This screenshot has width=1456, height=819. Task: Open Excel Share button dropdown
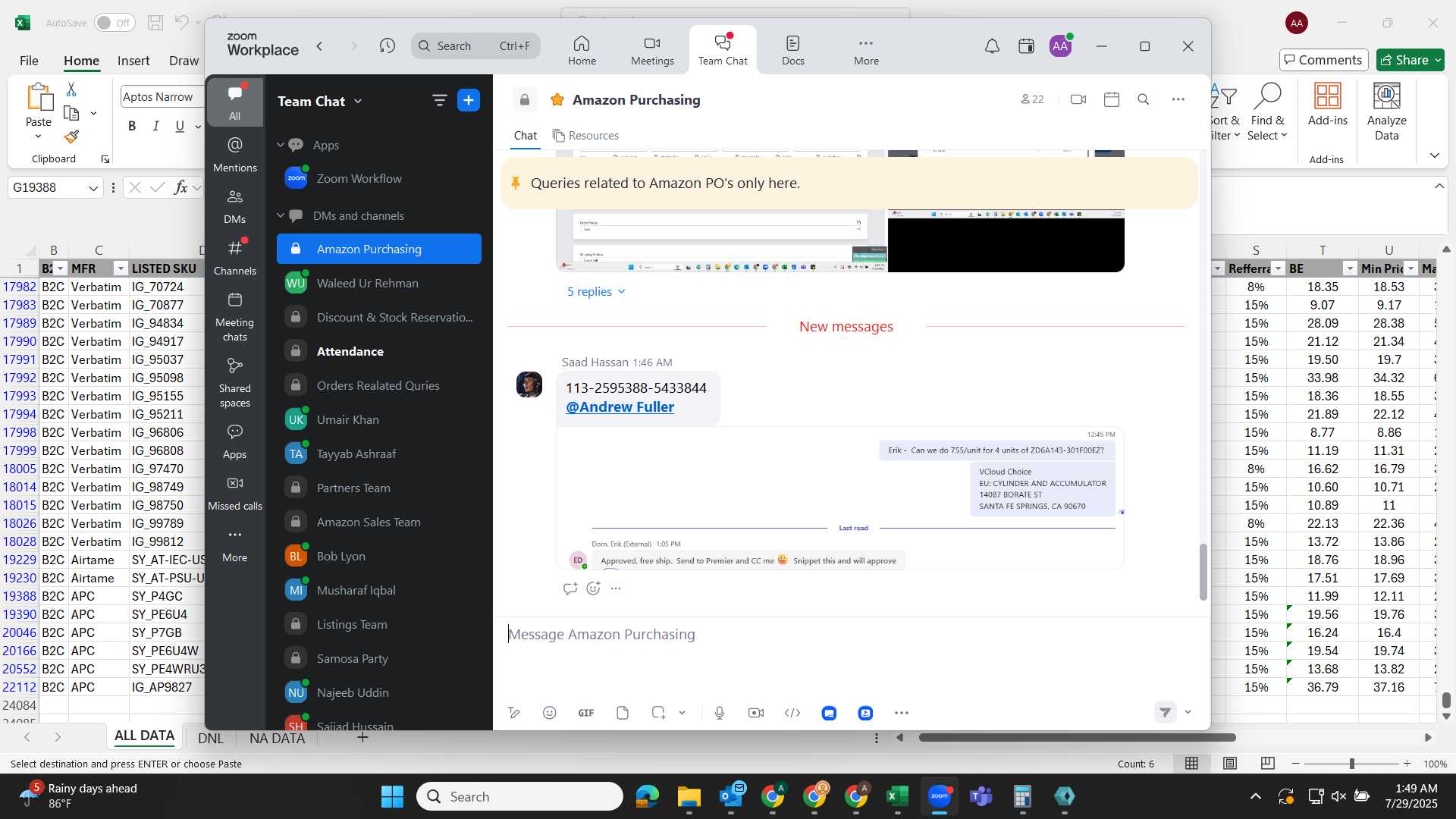1439,60
